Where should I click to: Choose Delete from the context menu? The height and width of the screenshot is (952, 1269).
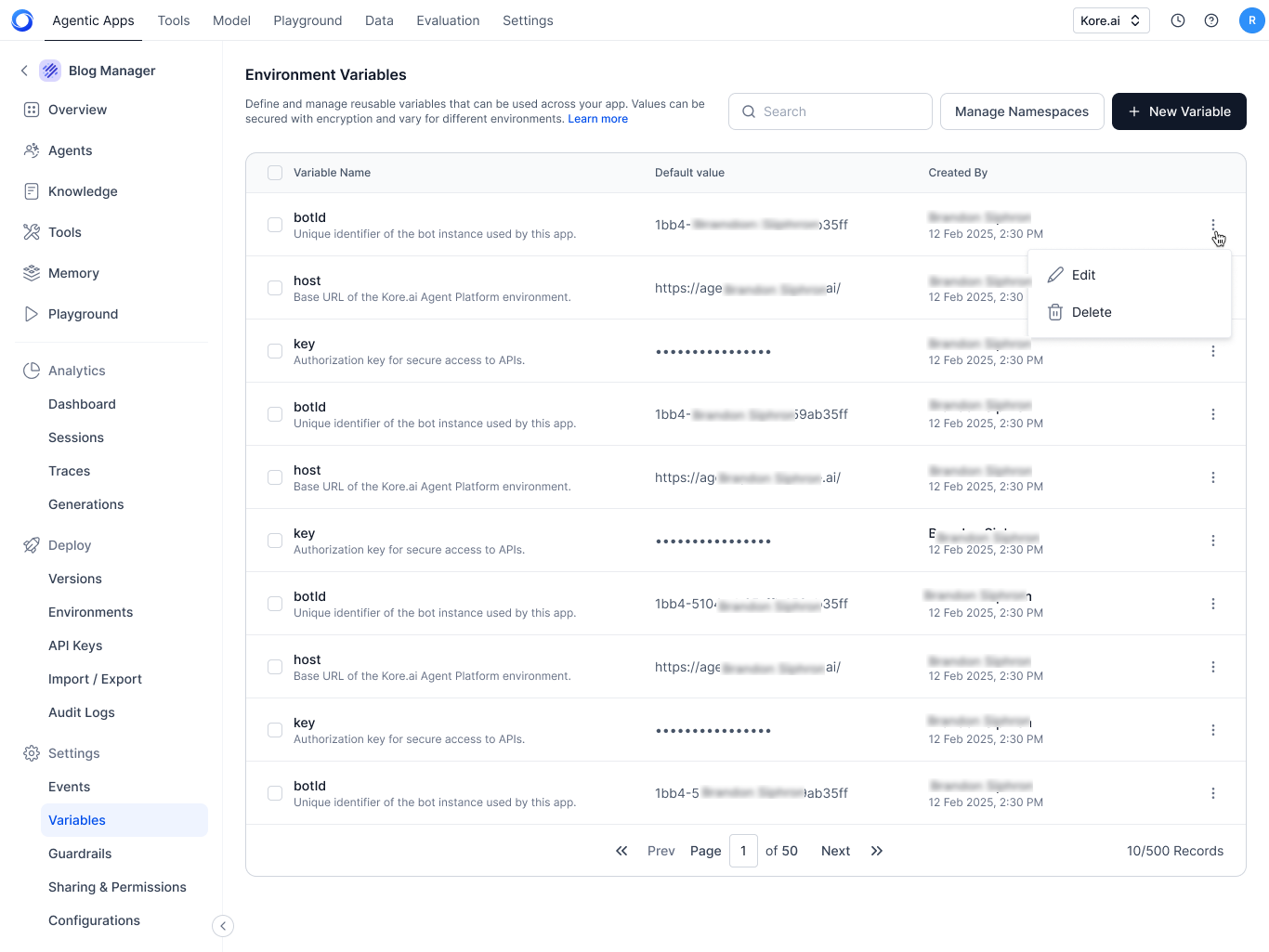1091,312
